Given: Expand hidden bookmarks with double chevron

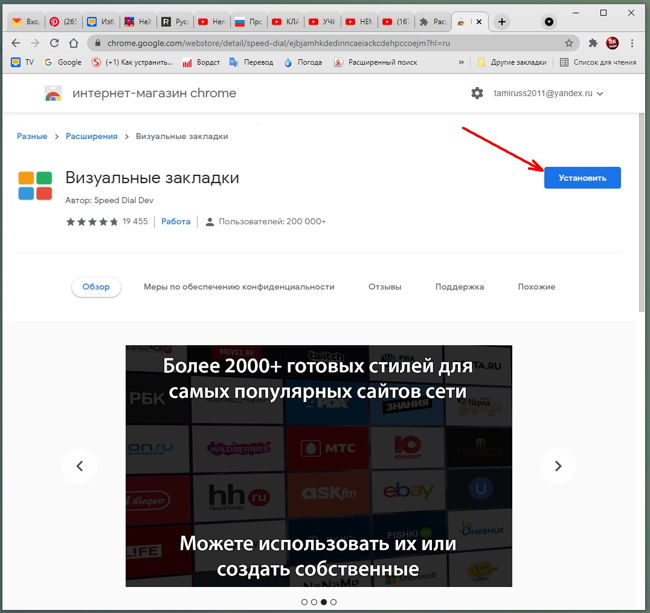Looking at the screenshot, I should pos(461,63).
